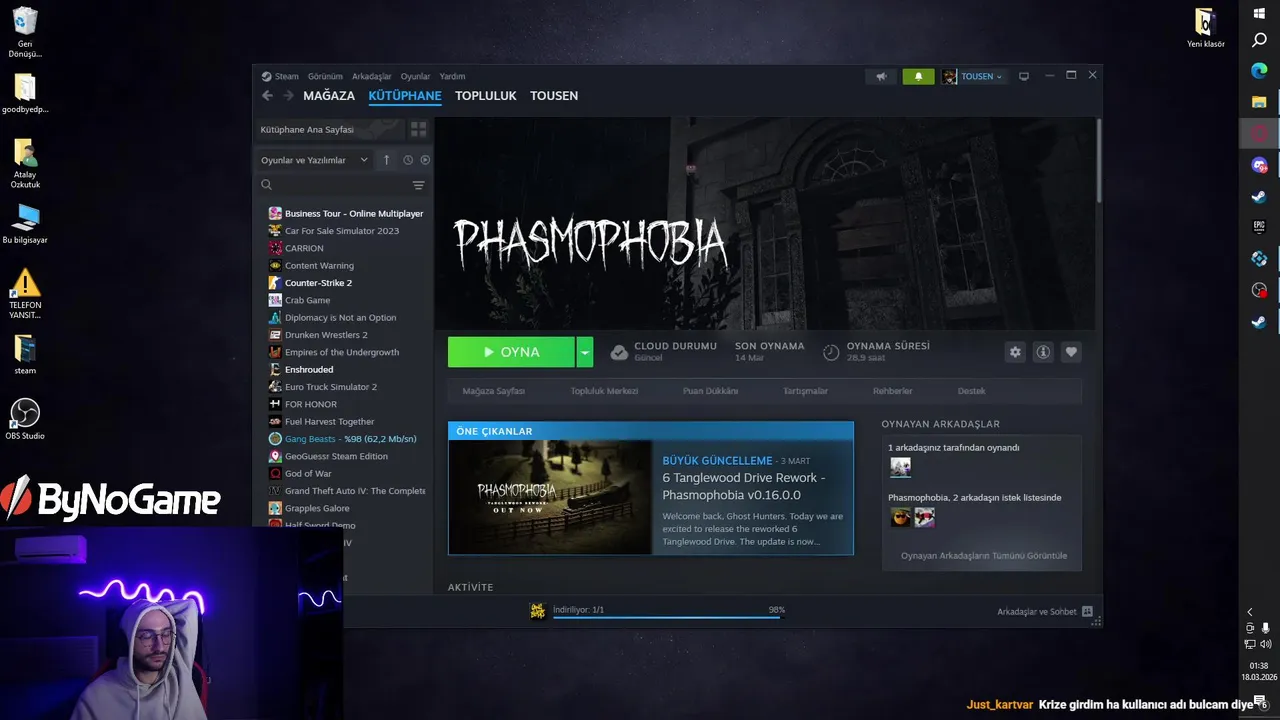The height and width of the screenshot is (720, 1280).
Task: Toggle the ready-to-play filter icon
Action: 425,160
